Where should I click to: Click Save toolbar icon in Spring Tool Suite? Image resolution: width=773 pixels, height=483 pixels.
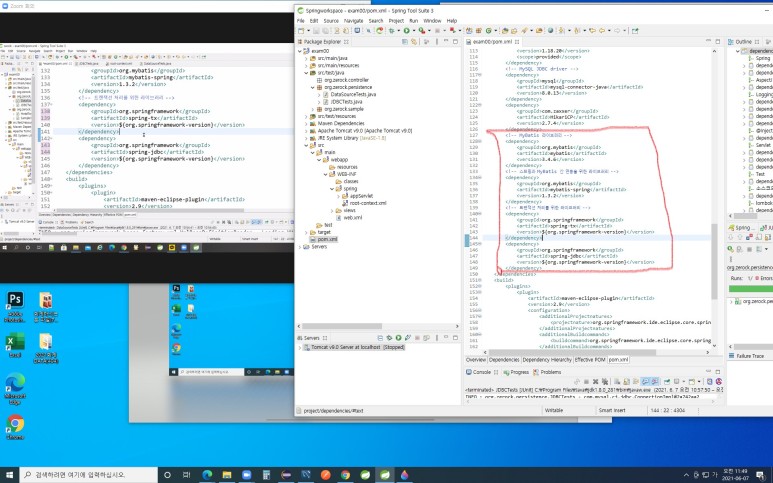coord(316,31)
